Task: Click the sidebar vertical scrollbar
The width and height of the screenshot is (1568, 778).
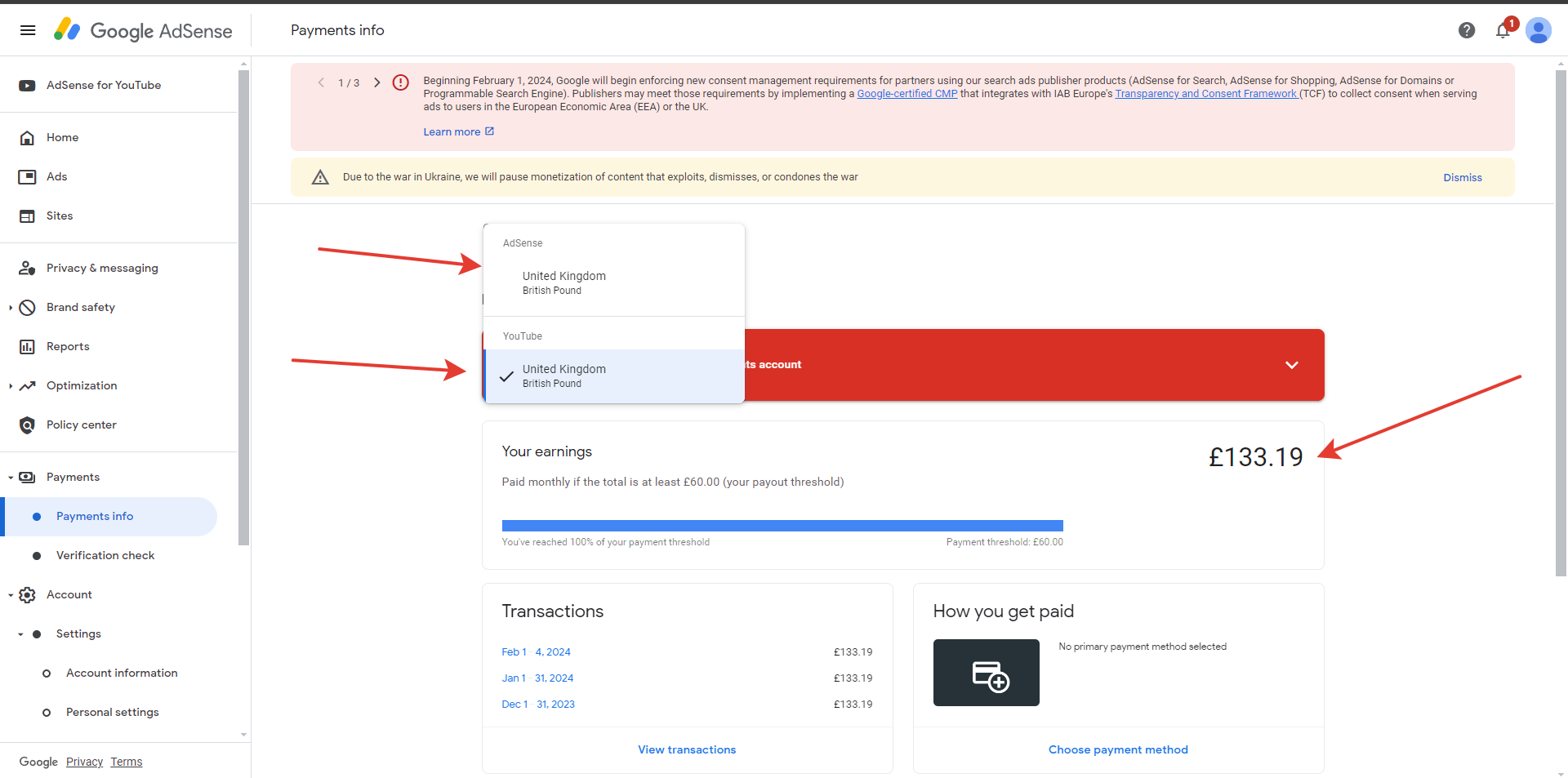Action: 243,308
